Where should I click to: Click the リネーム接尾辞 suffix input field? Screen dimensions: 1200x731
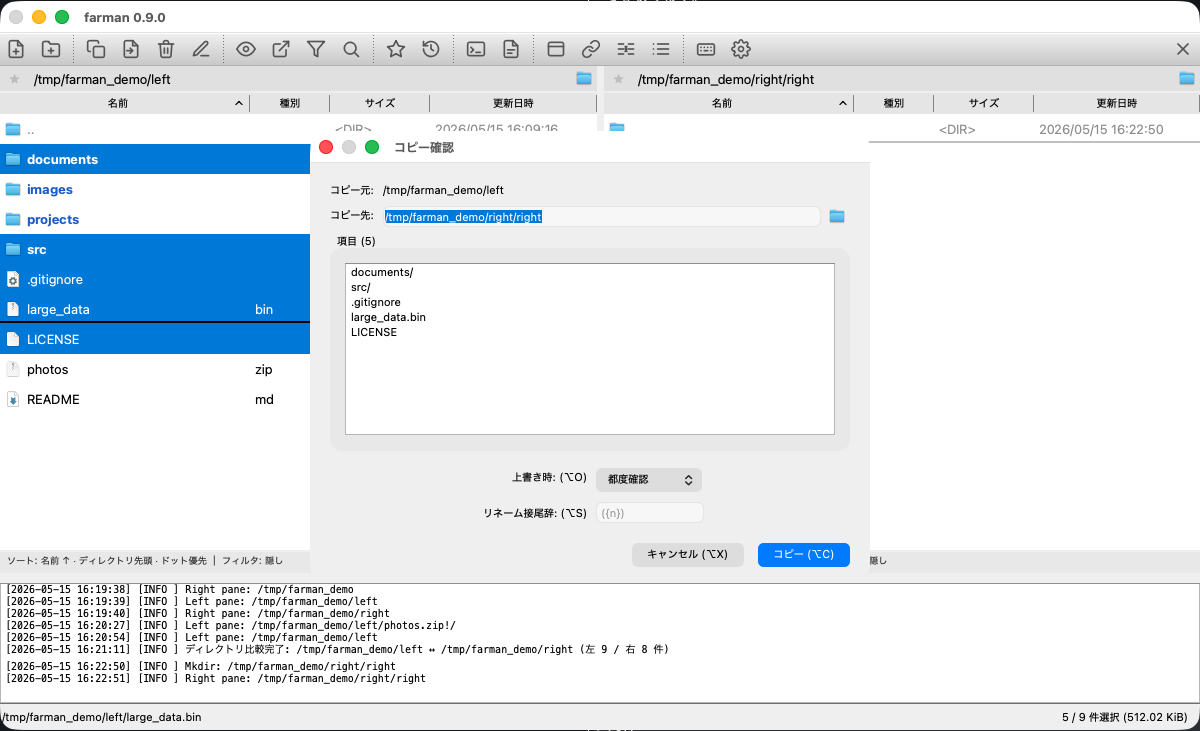click(650, 513)
